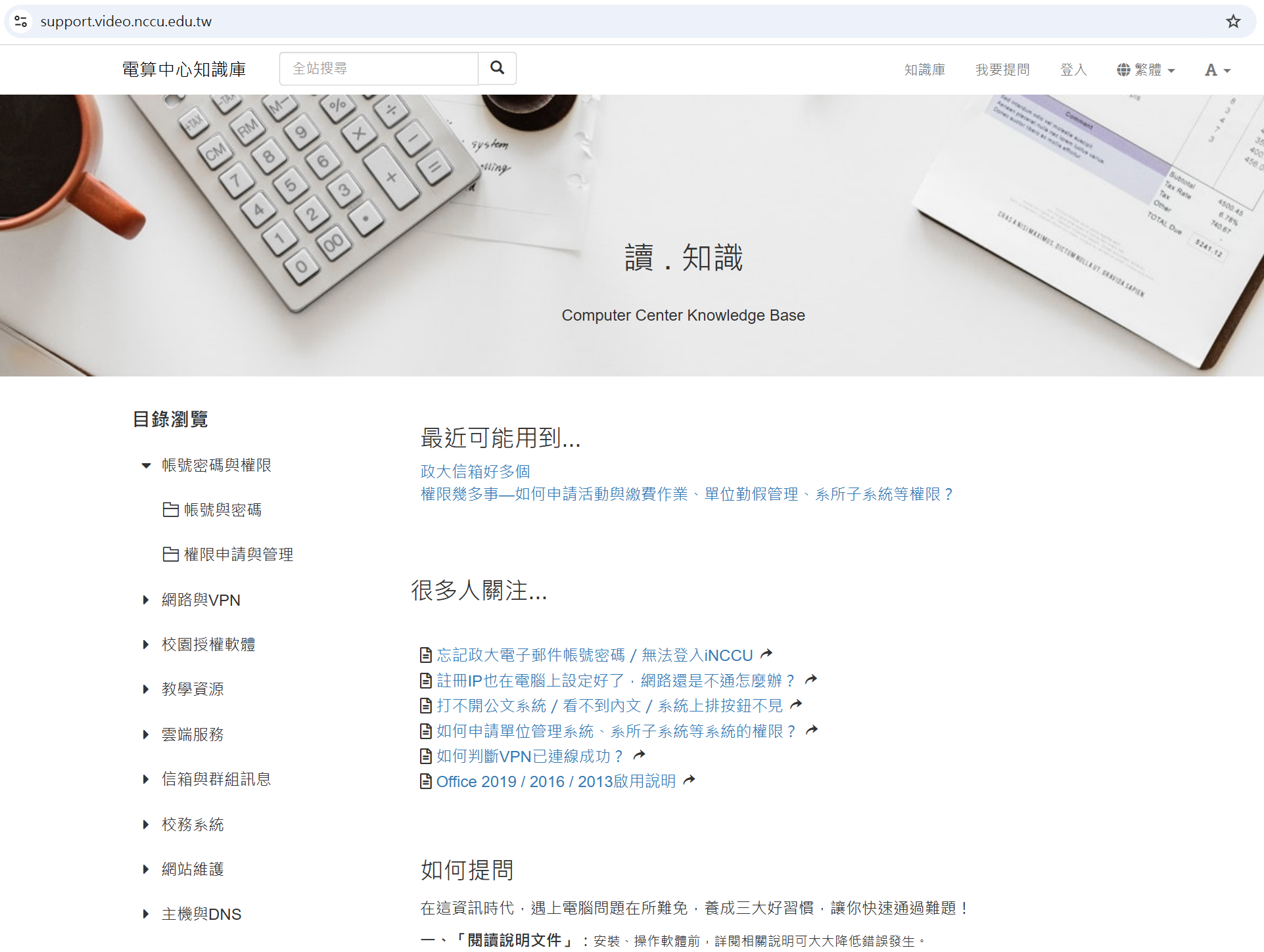Open the 政大信箱好多個 article

point(475,471)
